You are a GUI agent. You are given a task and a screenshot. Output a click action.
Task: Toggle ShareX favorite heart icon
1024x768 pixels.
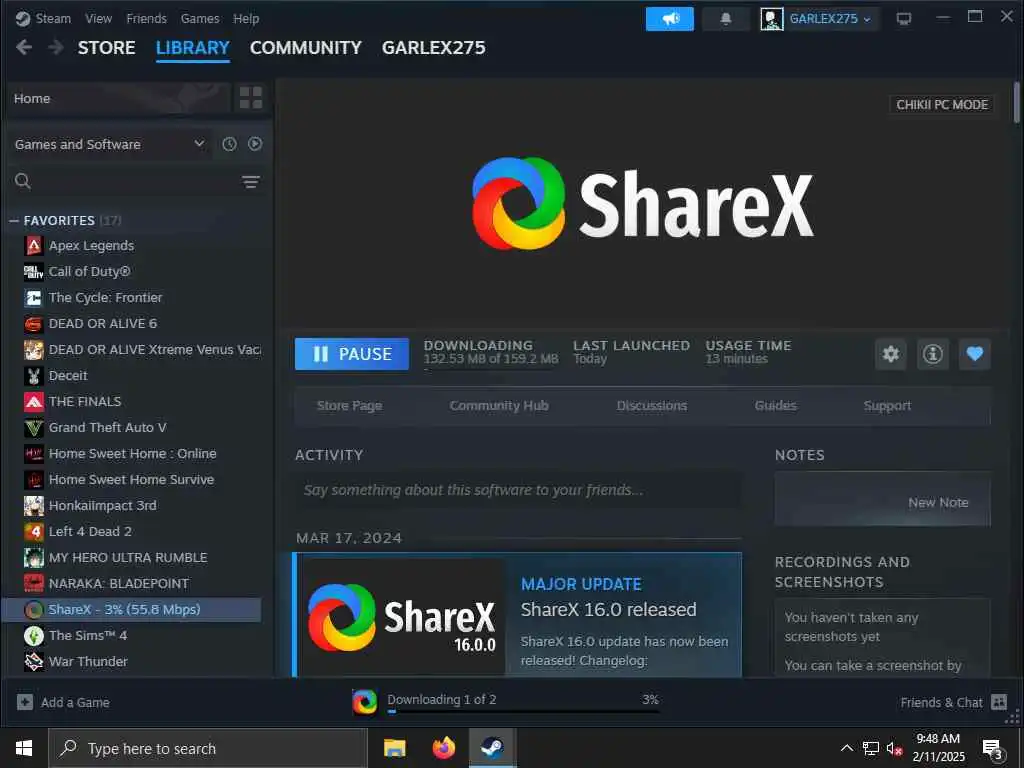coord(974,354)
